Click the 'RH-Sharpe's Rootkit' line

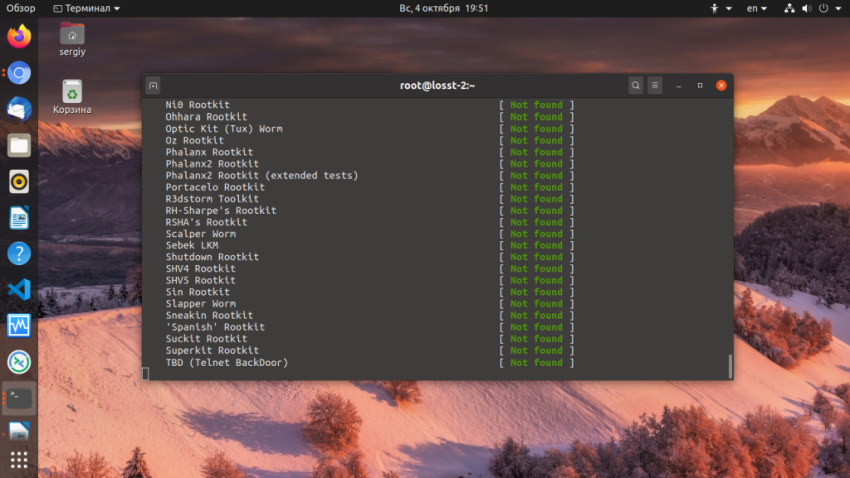(221, 210)
